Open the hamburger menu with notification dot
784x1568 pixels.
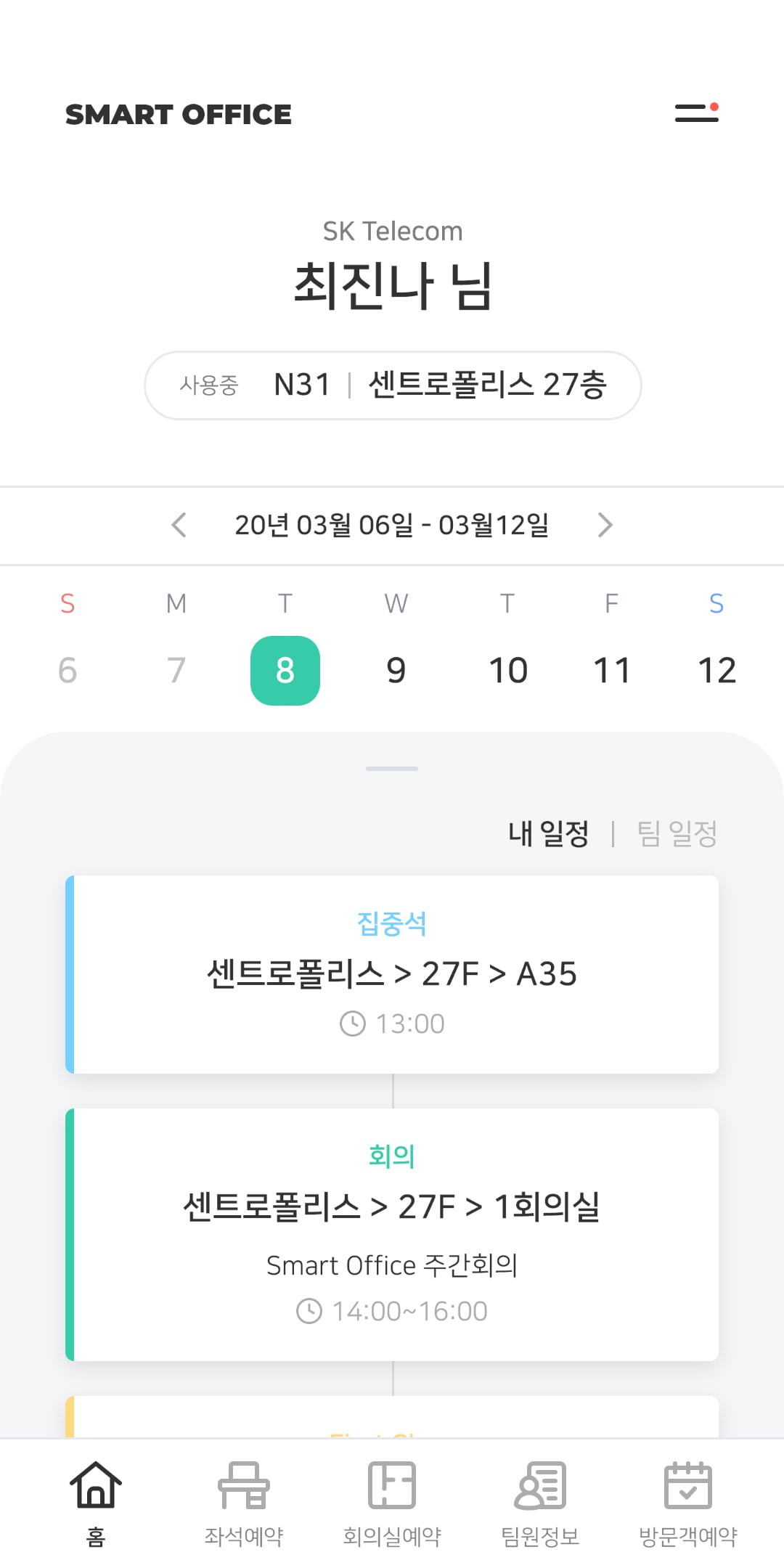(x=696, y=113)
